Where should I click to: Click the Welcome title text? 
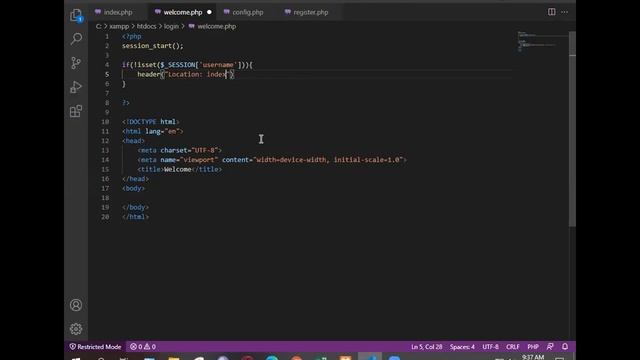(178, 169)
